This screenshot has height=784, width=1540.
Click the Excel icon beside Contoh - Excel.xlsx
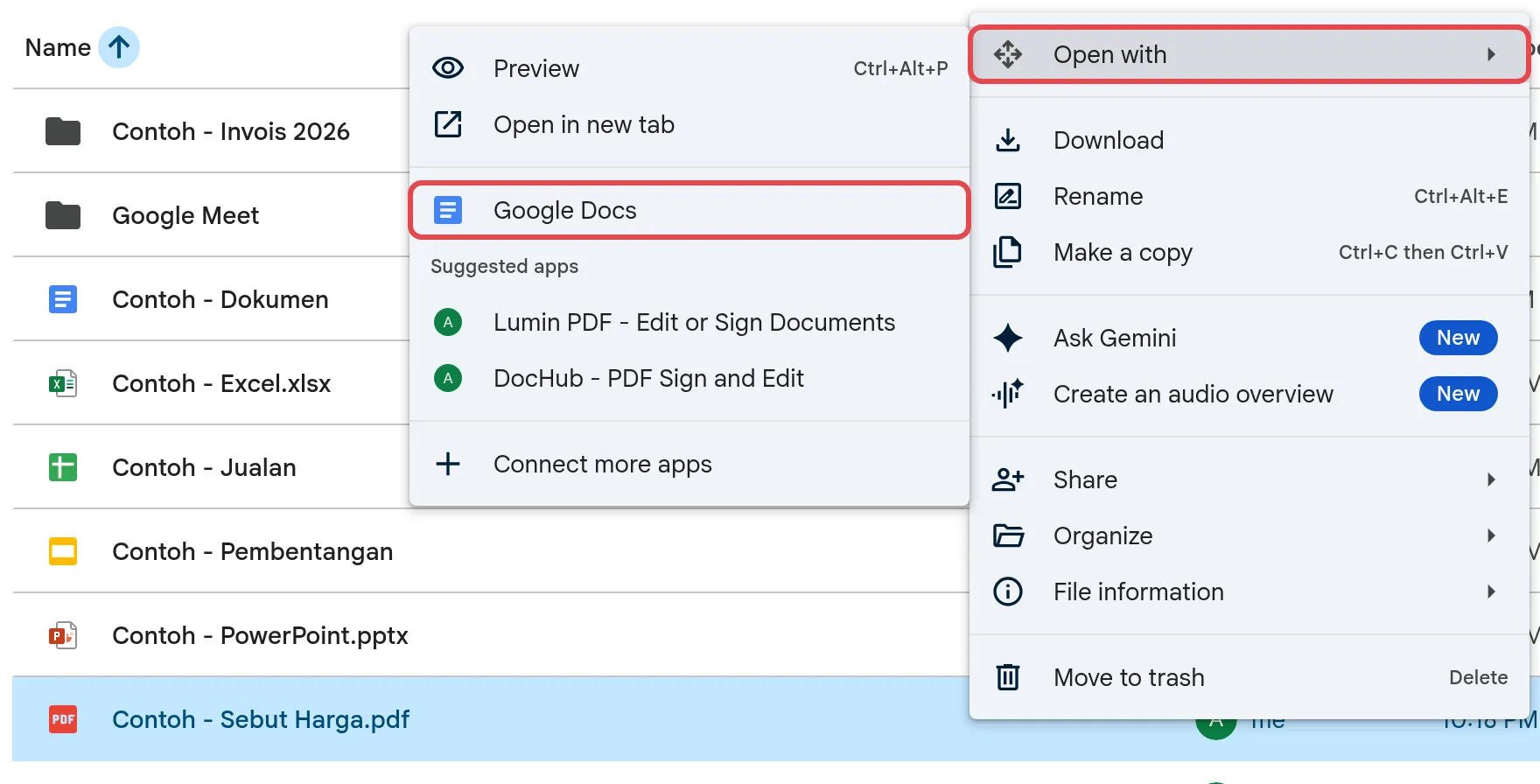(x=63, y=383)
